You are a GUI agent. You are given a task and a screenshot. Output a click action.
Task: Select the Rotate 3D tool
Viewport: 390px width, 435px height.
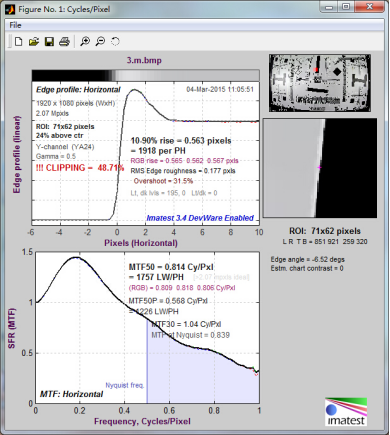pyautogui.click(x=115, y=42)
